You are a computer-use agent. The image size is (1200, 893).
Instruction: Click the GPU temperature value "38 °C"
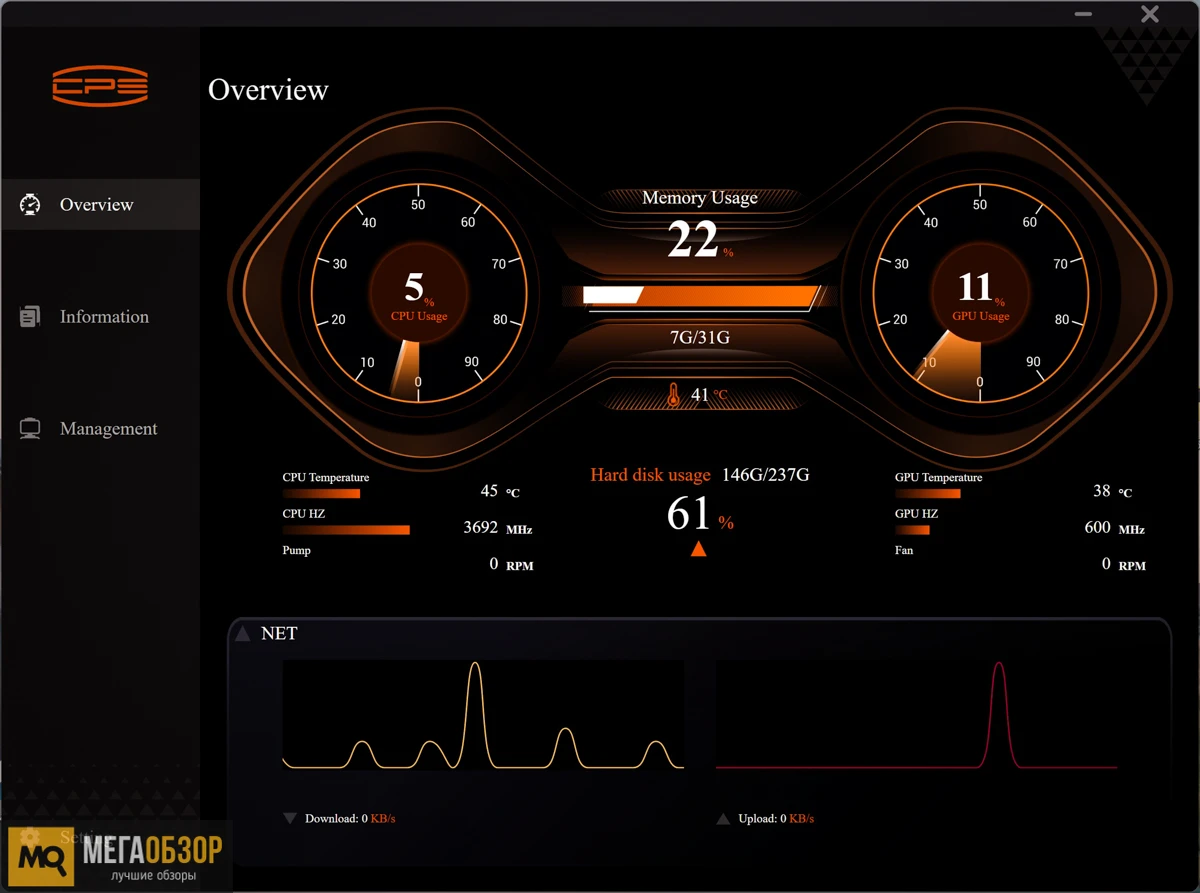click(1113, 491)
